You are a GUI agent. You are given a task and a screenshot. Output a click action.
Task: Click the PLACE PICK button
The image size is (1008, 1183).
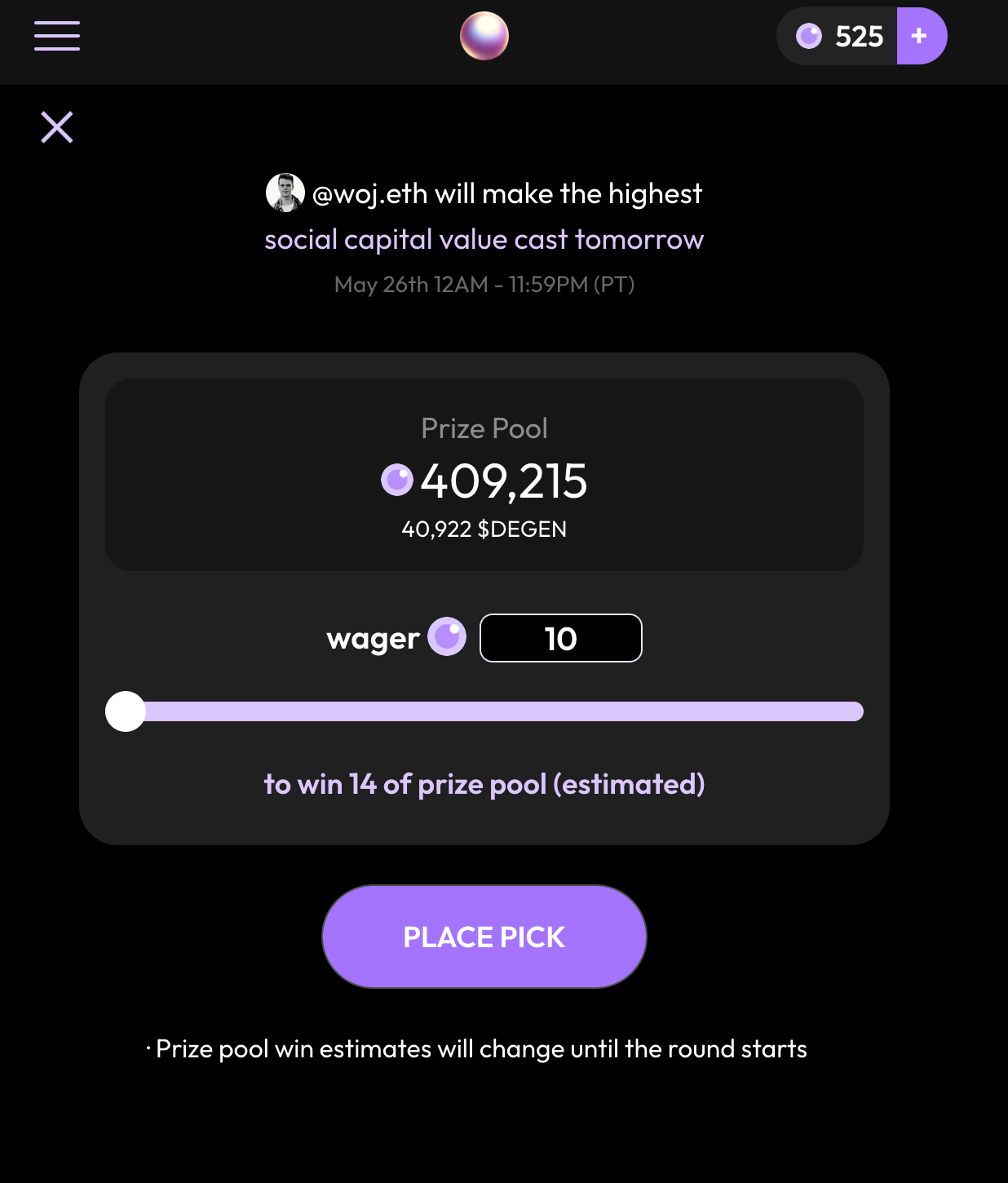[484, 937]
